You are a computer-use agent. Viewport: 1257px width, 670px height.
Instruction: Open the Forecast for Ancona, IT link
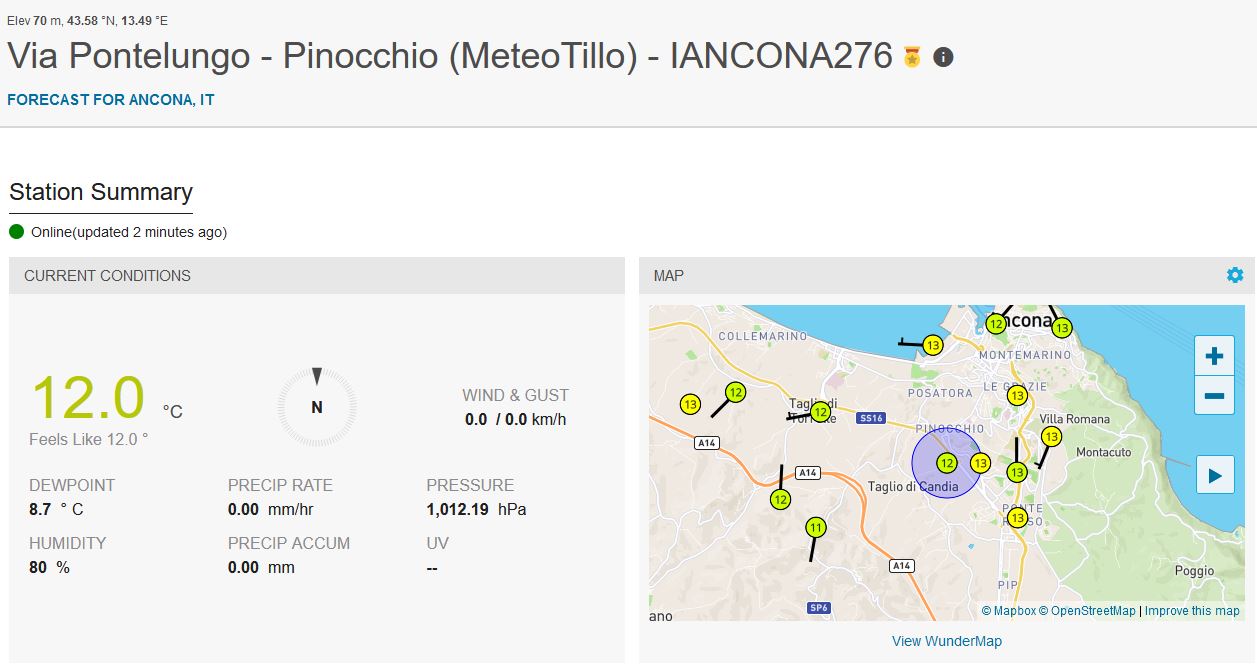click(111, 100)
